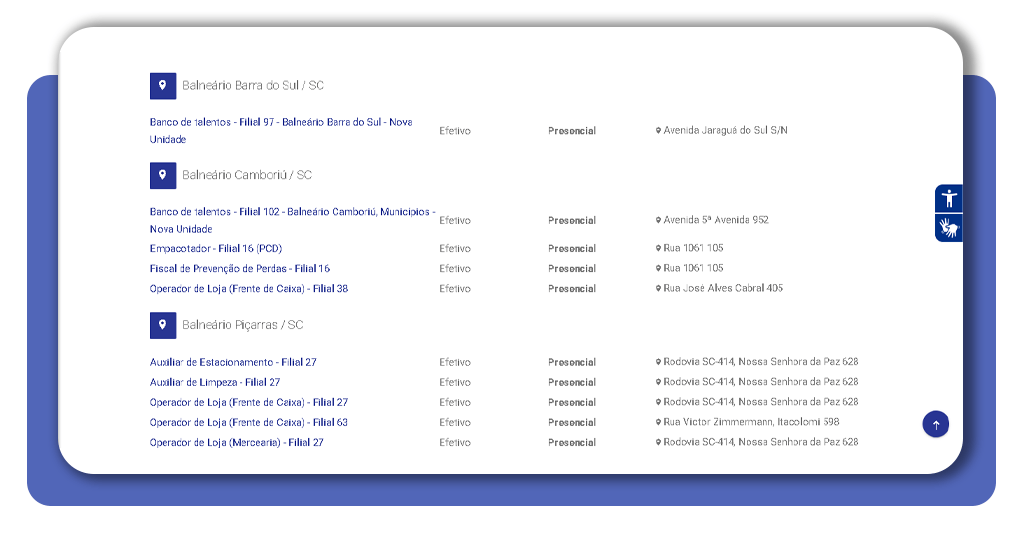The height and width of the screenshot is (536, 1024).
Task: Click location pin icon beside Balneário Piçarras
Action: click(x=163, y=325)
